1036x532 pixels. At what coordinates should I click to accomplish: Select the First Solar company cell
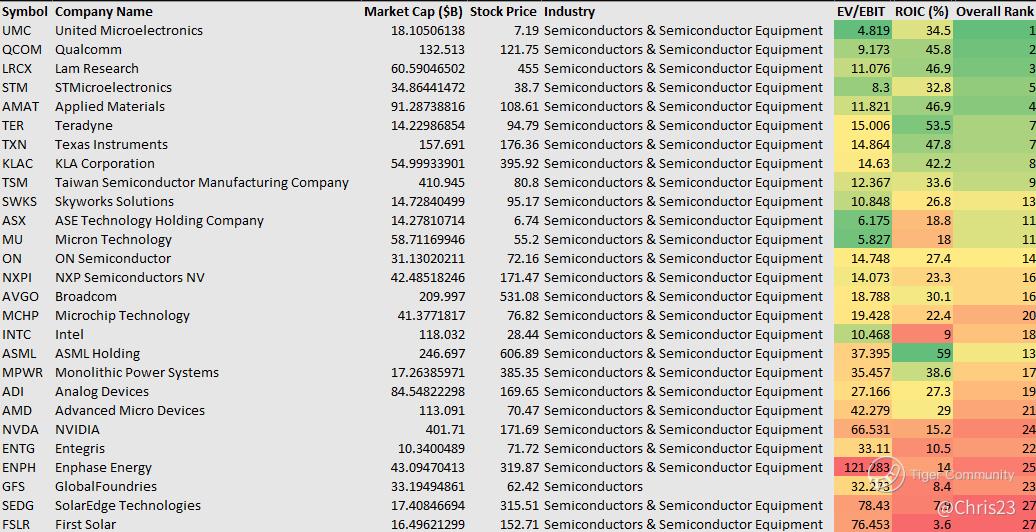(x=86, y=525)
